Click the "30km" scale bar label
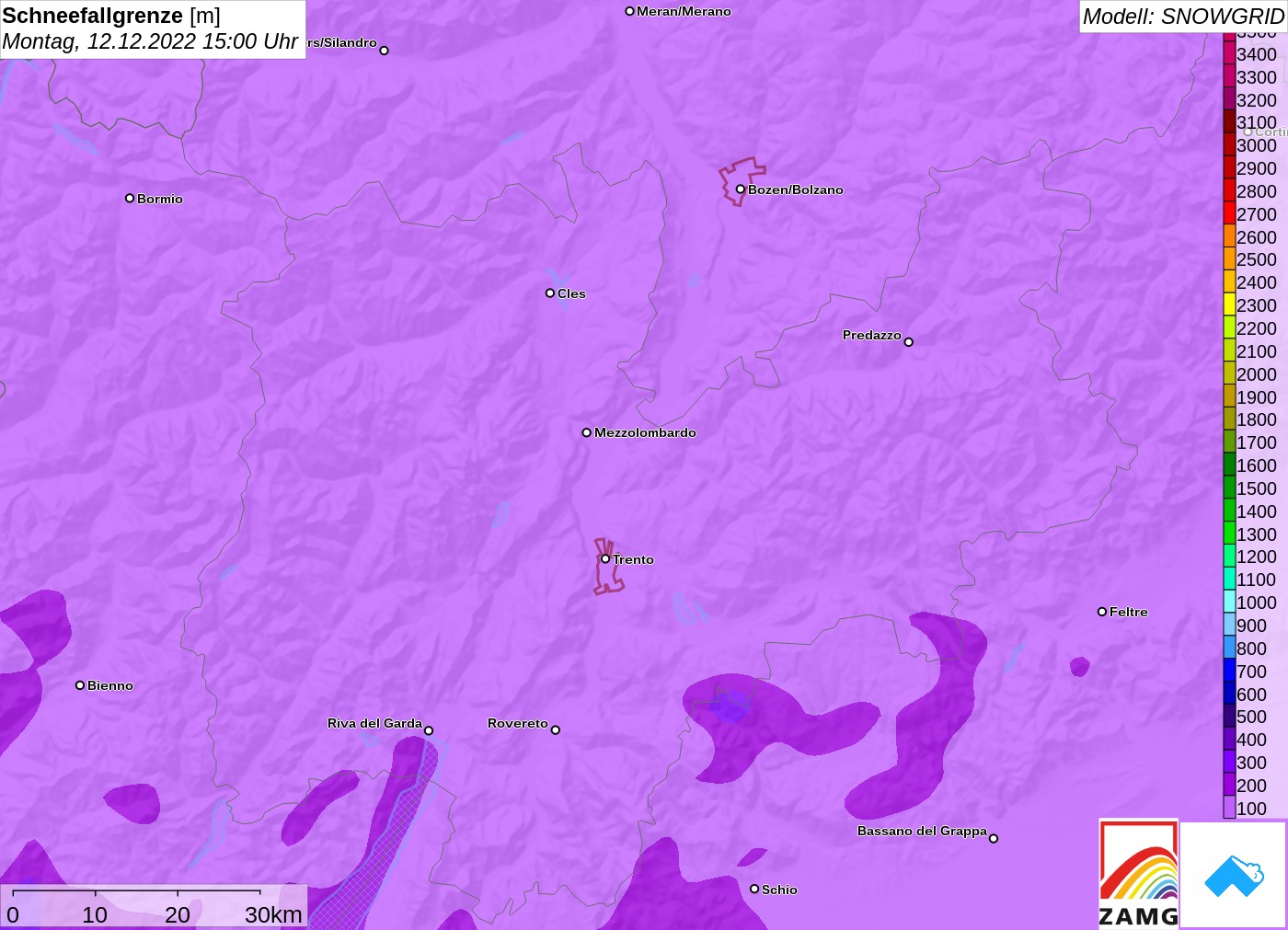The height and width of the screenshot is (930, 1288). [273, 914]
